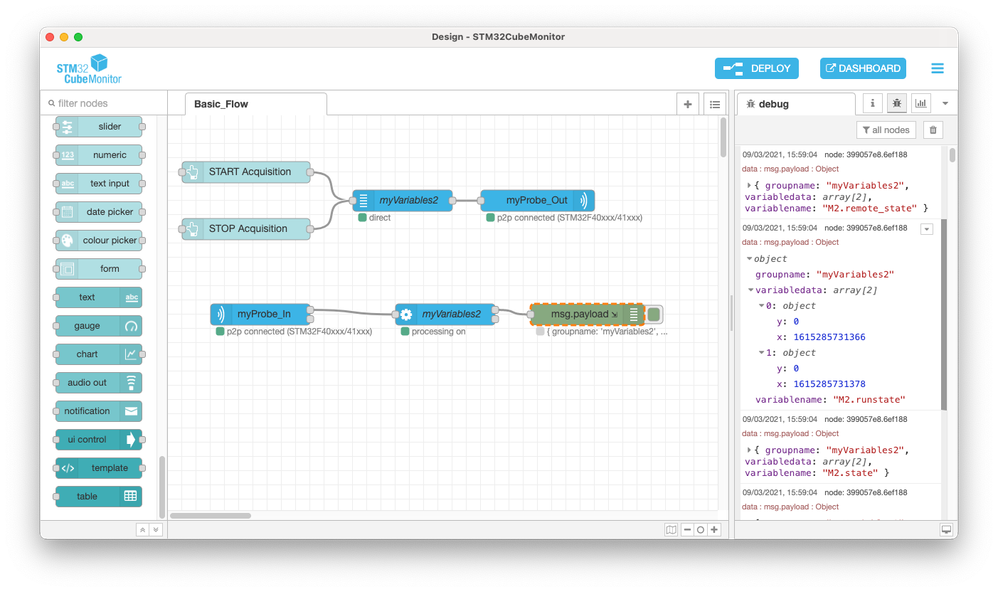Click the all nodes filter button
998x592 pixels.
click(885, 130)
